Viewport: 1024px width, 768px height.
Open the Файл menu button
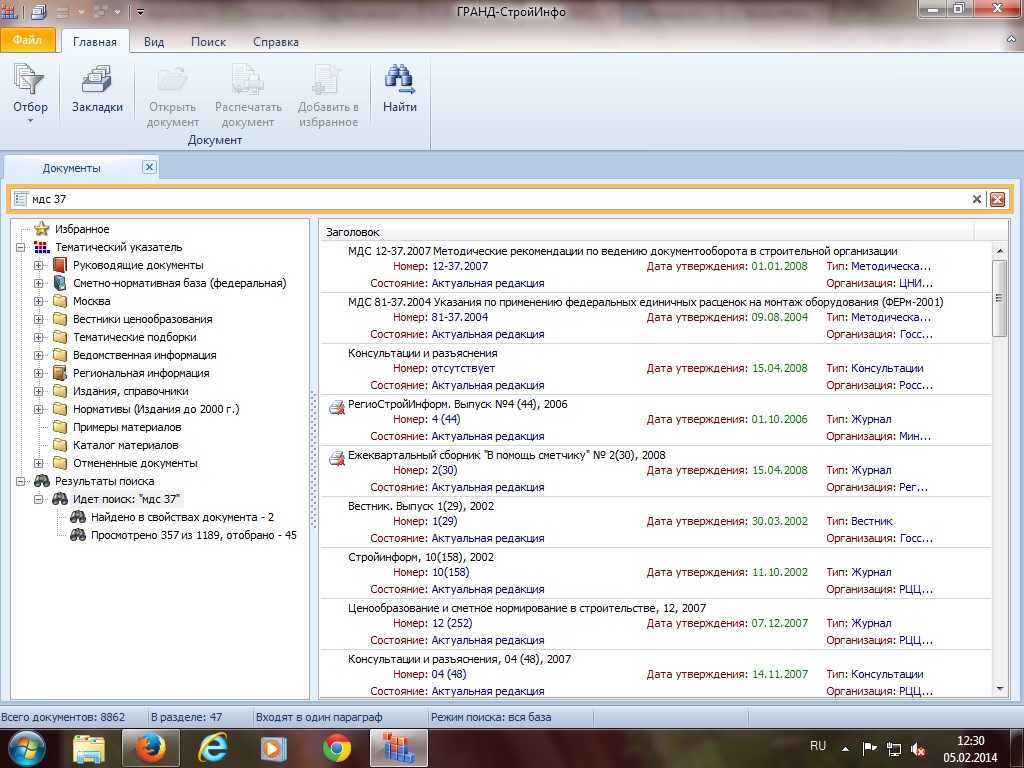pyautogui.click(x=28, y=41)
